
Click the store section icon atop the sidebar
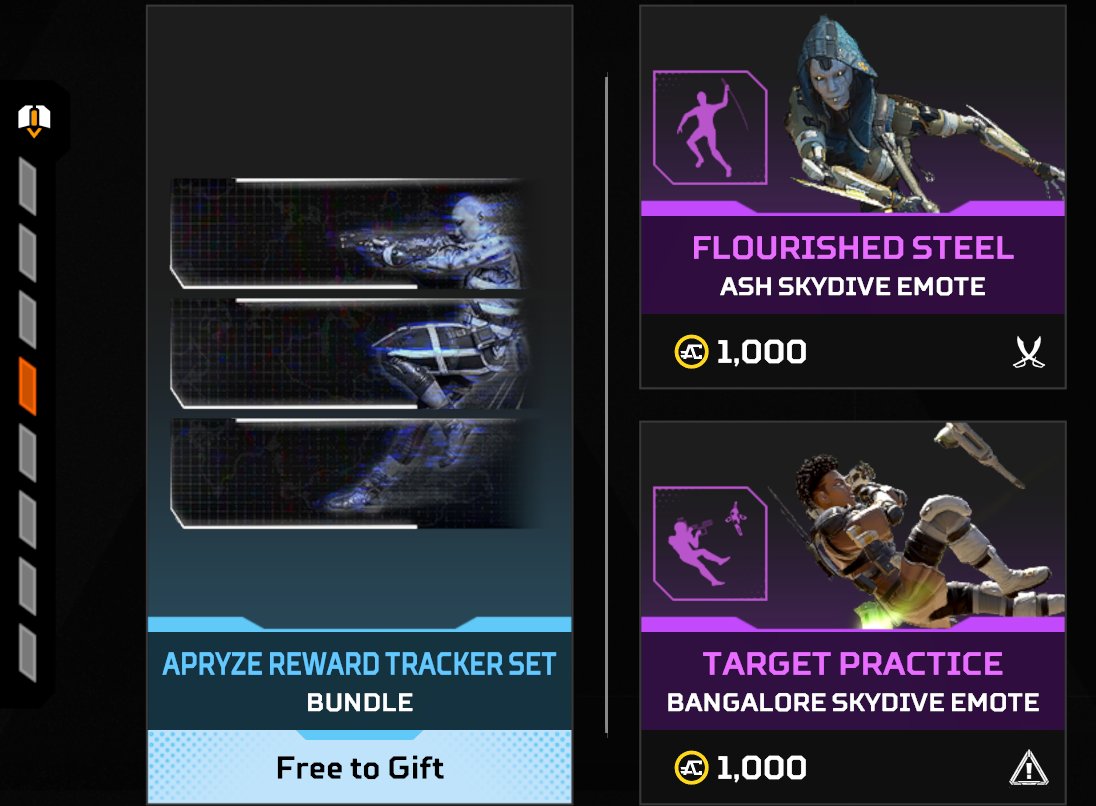pyautogui.click(x=34, y=120)
